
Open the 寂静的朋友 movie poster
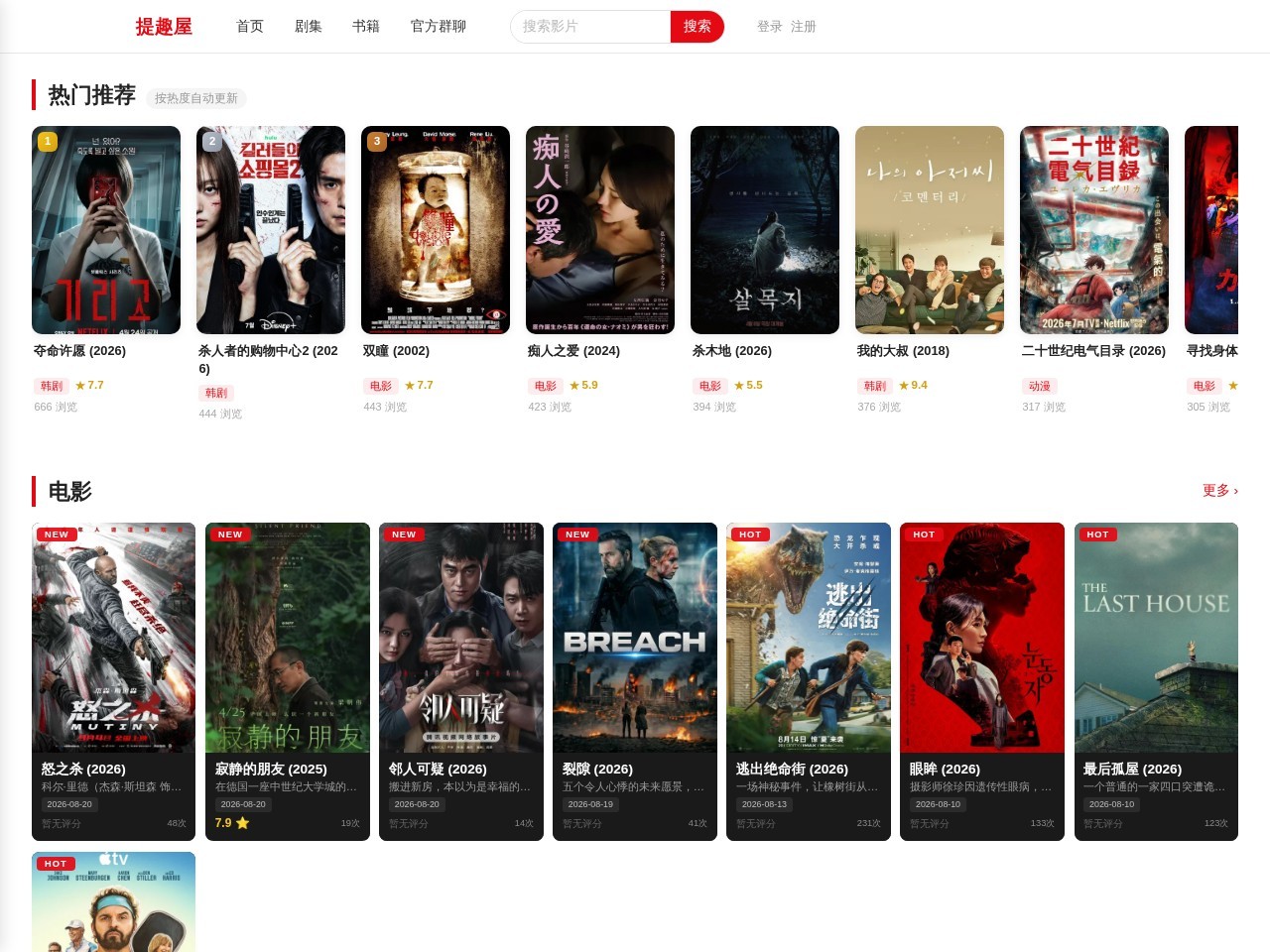click(x=288, y=638)
